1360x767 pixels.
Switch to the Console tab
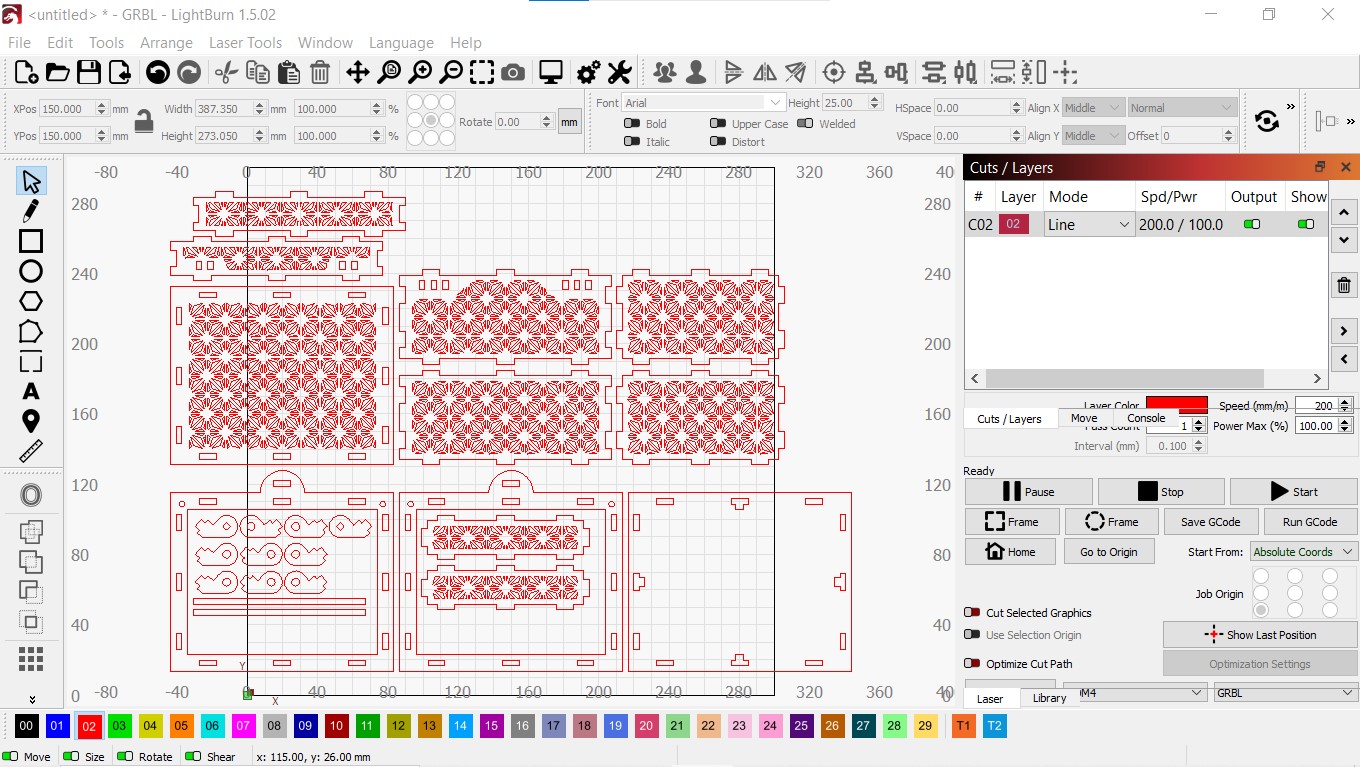tap(1146, 419)
